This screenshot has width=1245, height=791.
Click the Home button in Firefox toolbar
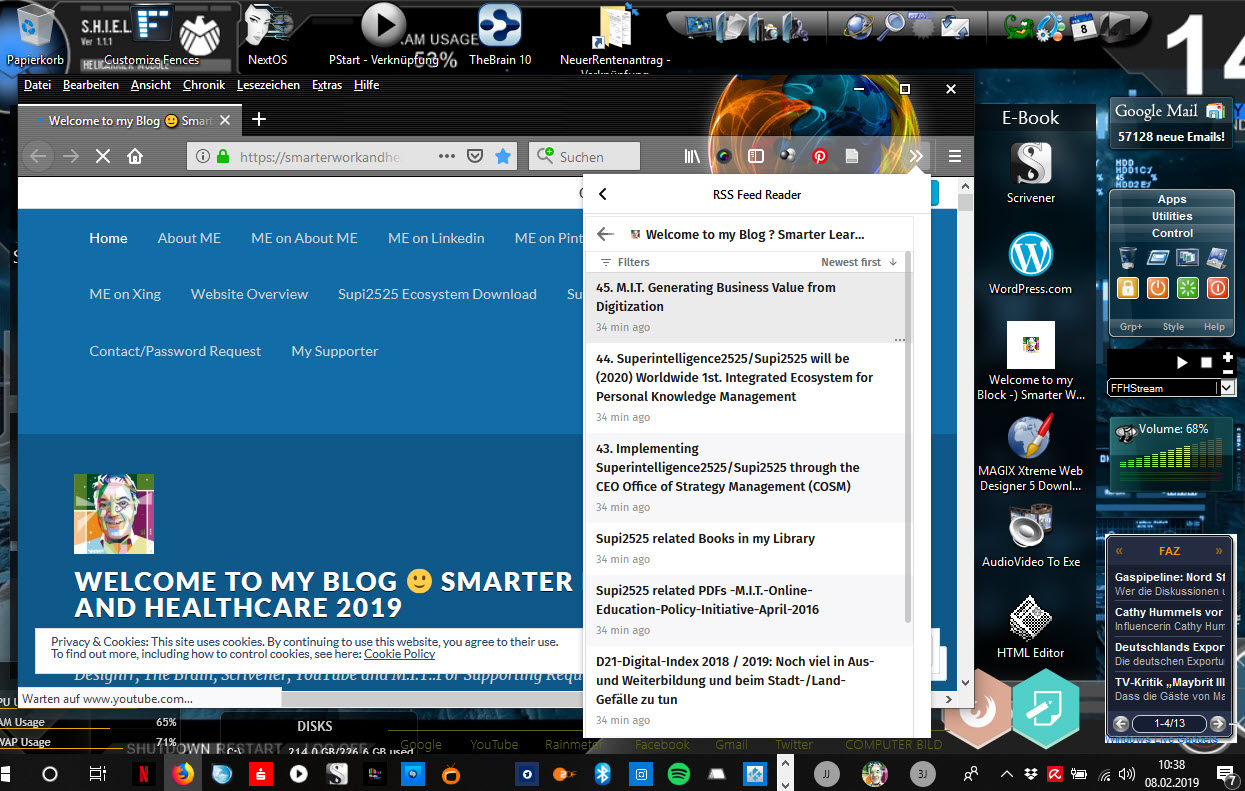click(135, 156)
